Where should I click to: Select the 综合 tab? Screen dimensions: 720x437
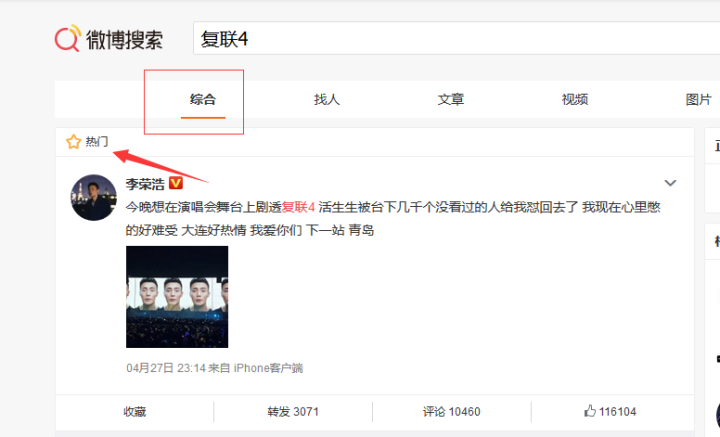pos(203,100)
